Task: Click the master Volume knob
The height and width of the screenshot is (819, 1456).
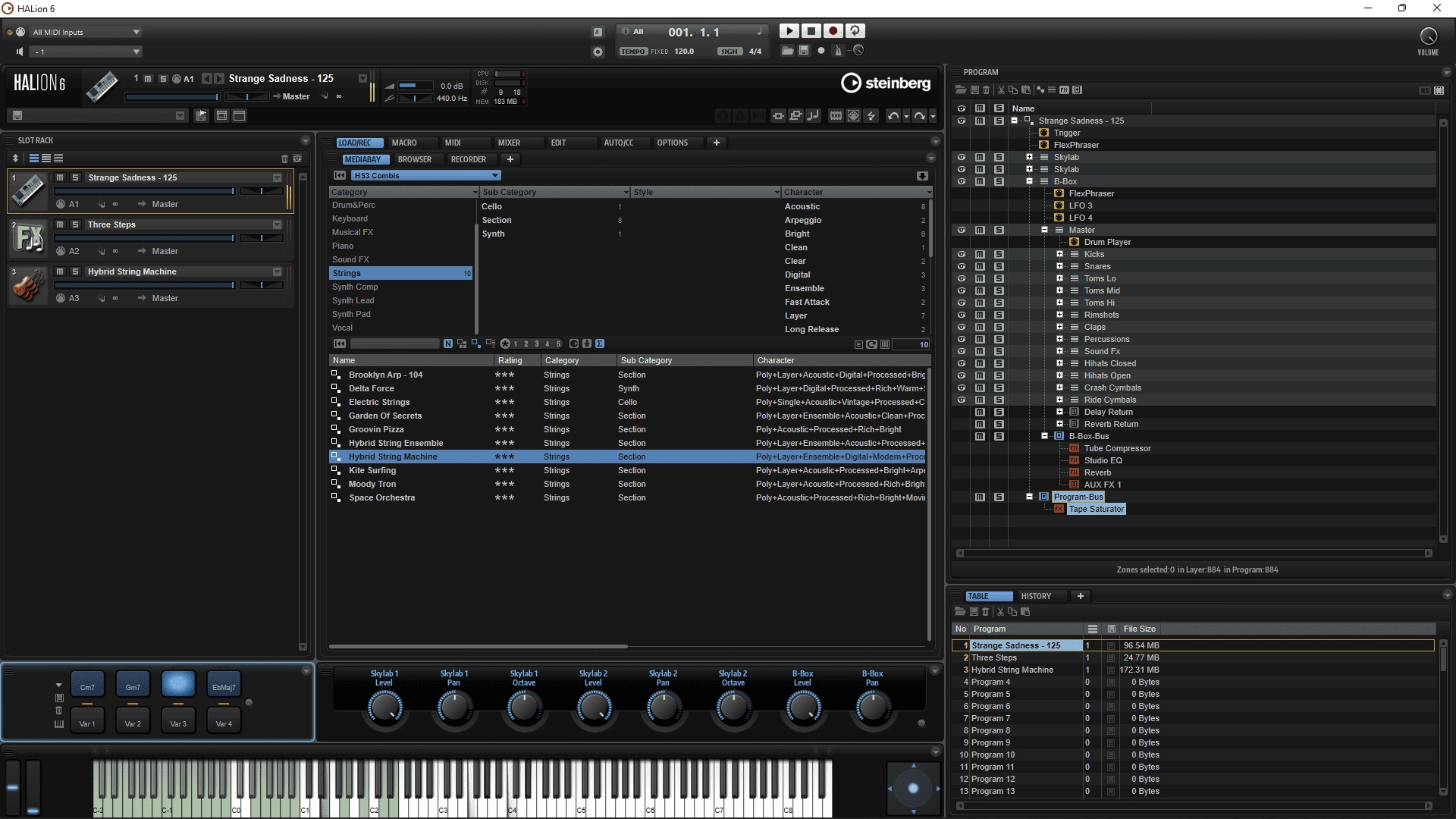Action: point(1428,36)
